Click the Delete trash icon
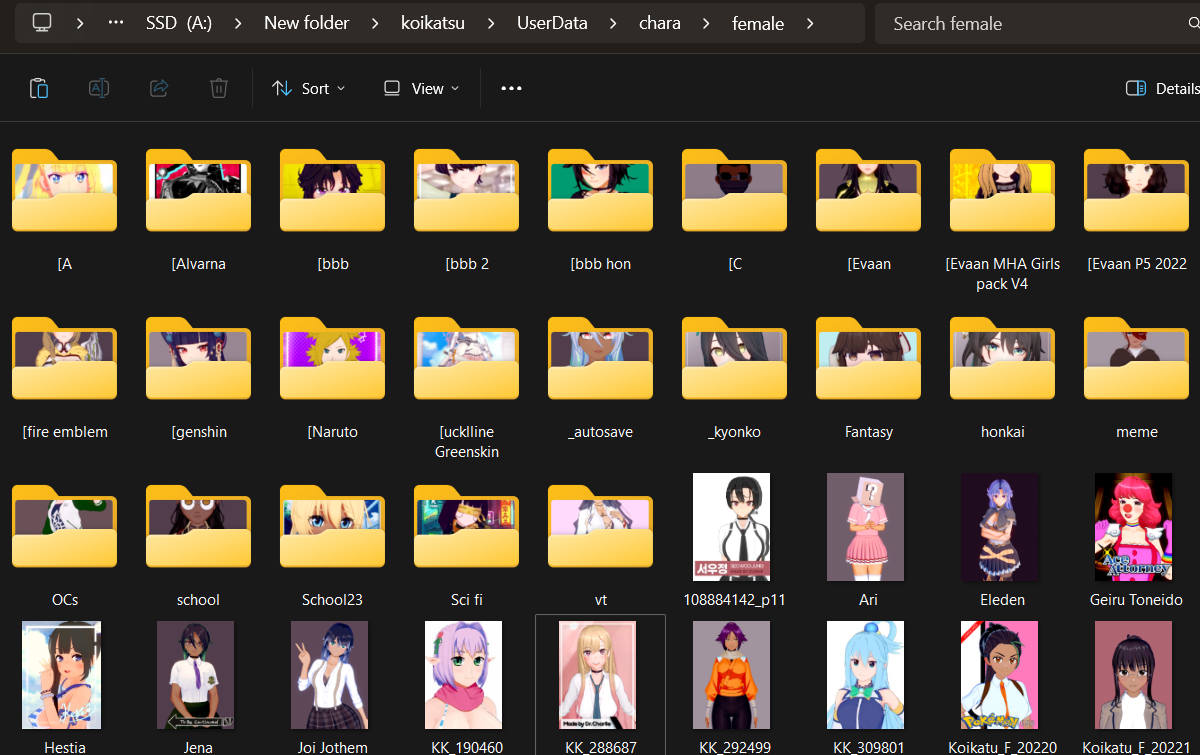Image resolution: width=1200 pixels, height=755 pixels. [219, 88]
